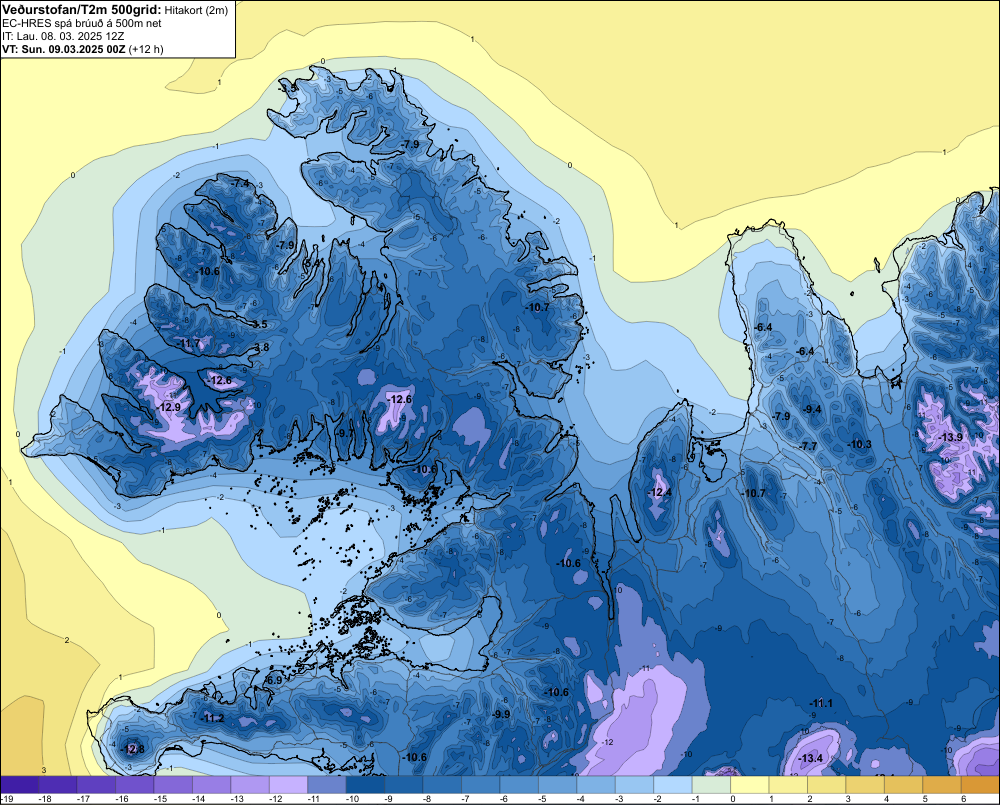Click the legend value 0
The height and width of the screenshot is (805, 1000).
pyautogui.click(x=733, y=799)
